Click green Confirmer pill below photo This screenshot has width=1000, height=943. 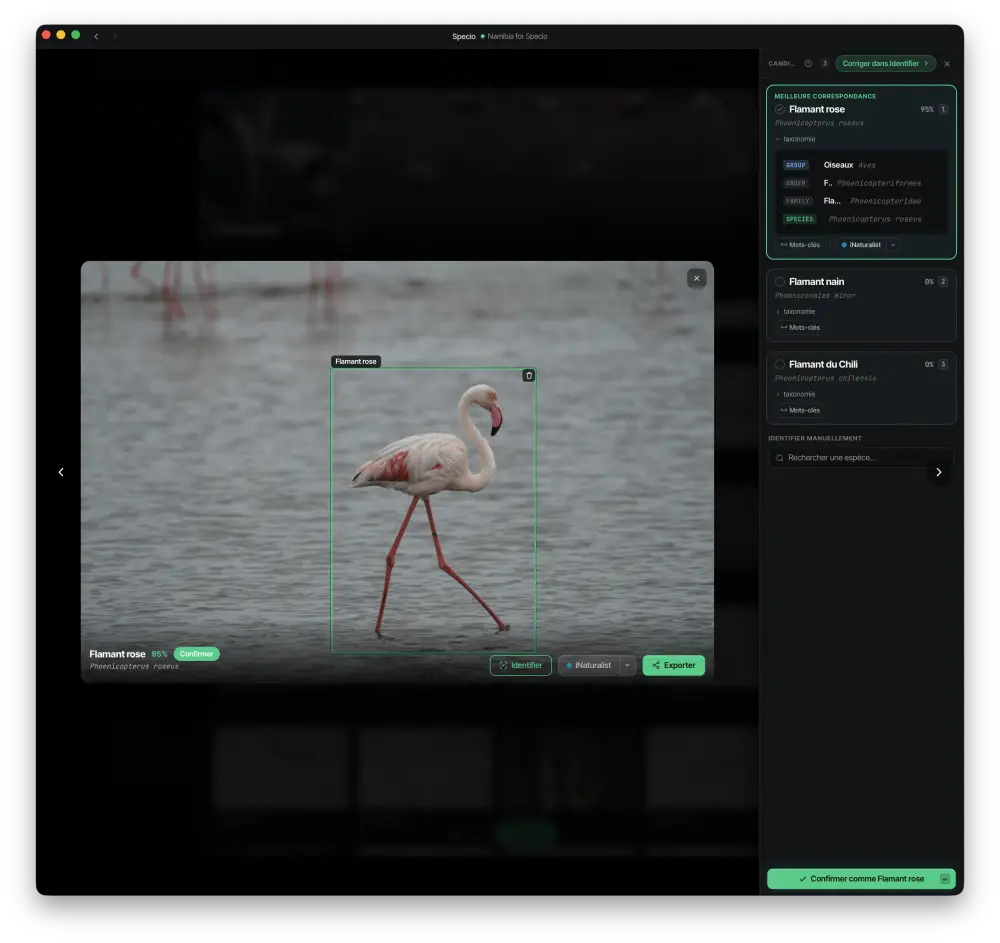click(196, 654)
